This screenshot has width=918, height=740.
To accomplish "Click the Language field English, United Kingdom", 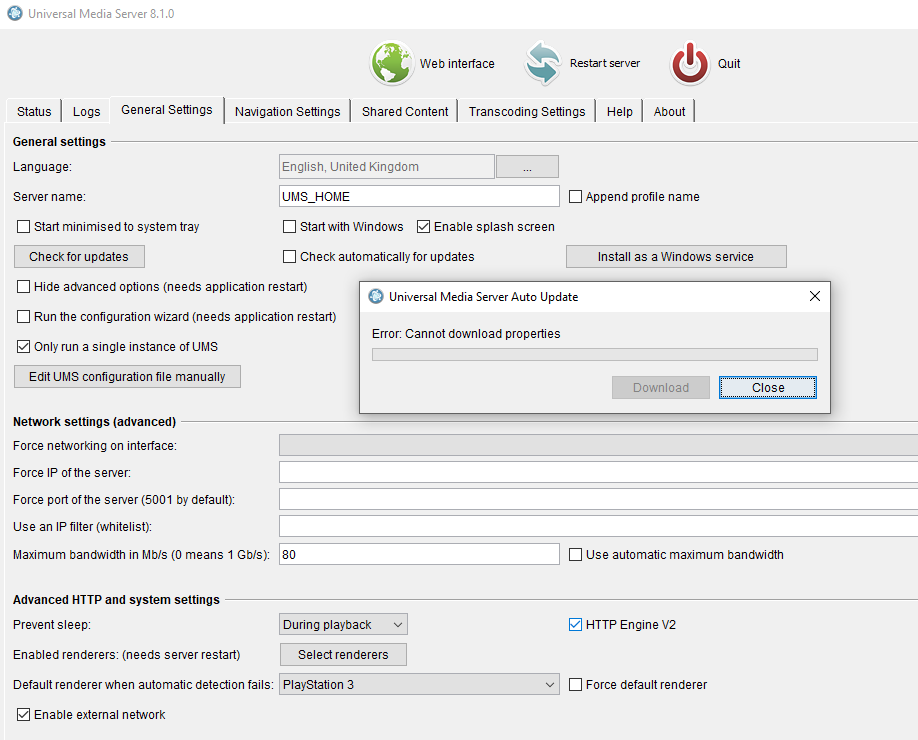I will pyautogui.click(x=386, y=167).
